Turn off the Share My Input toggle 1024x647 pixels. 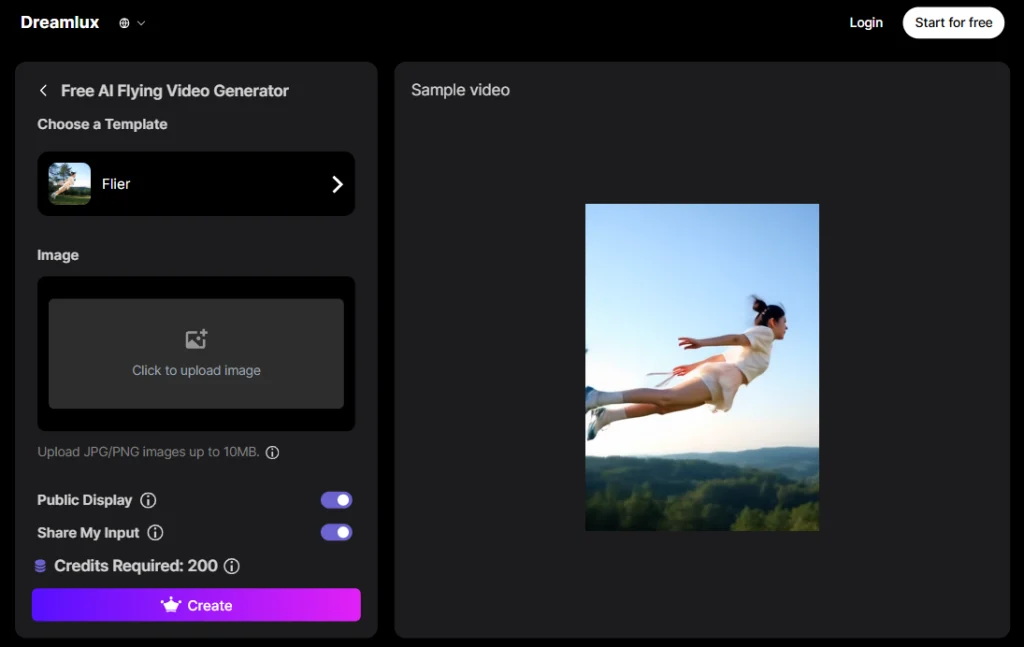tap(336, 532)
